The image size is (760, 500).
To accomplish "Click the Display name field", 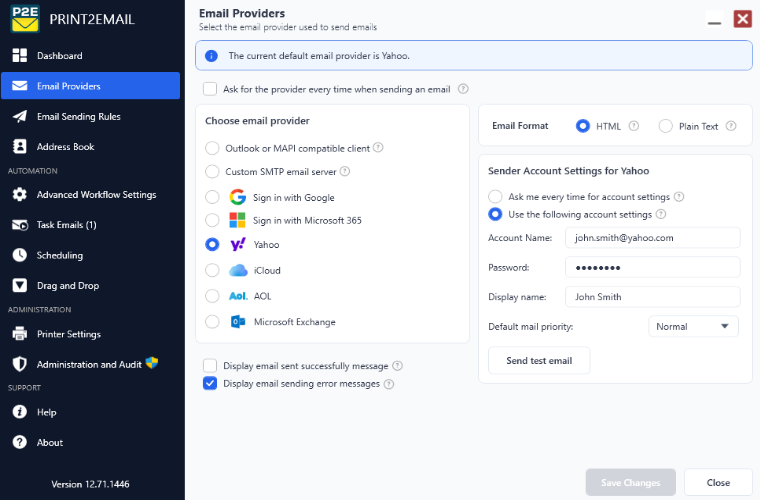I will pos(652,297).
